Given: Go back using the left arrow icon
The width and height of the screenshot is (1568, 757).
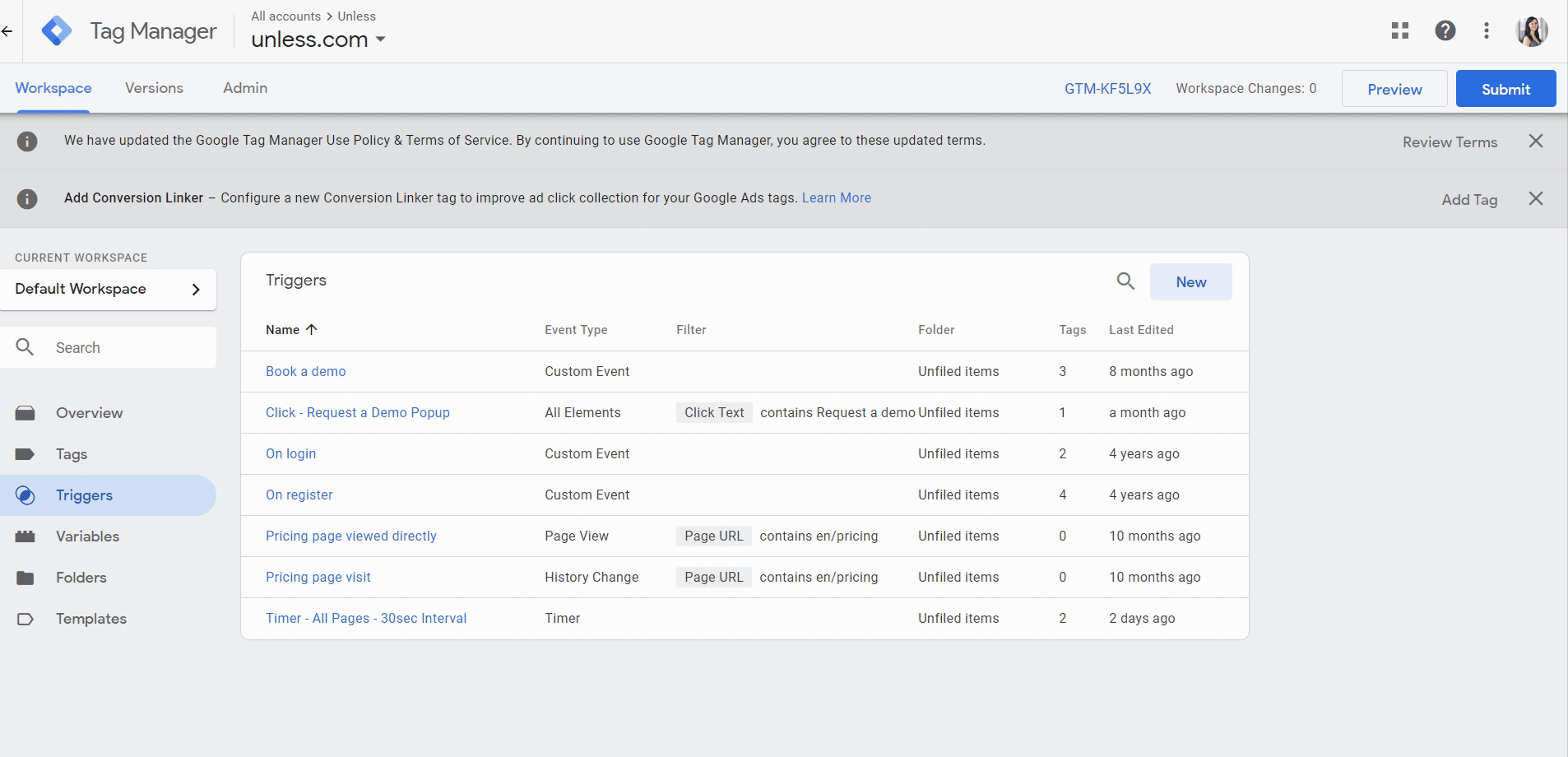Looking at the screenshot, I should [x=7, y=32].
